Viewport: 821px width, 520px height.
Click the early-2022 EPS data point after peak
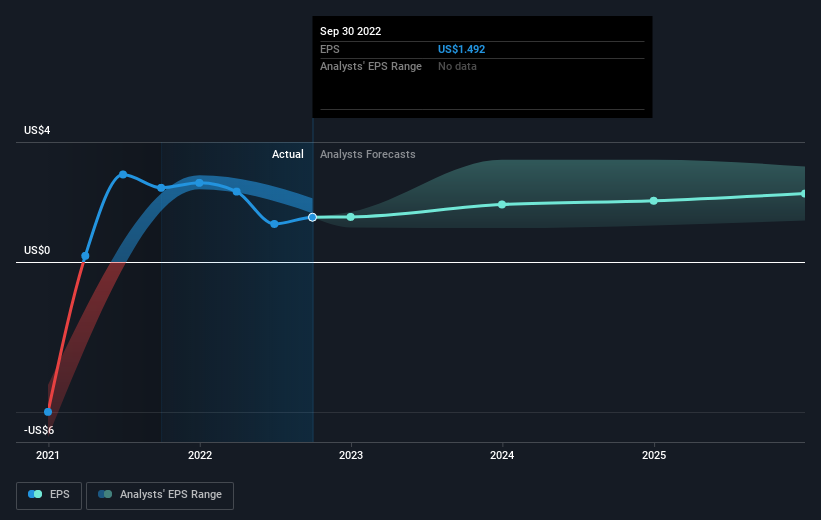tap(237, 192)
